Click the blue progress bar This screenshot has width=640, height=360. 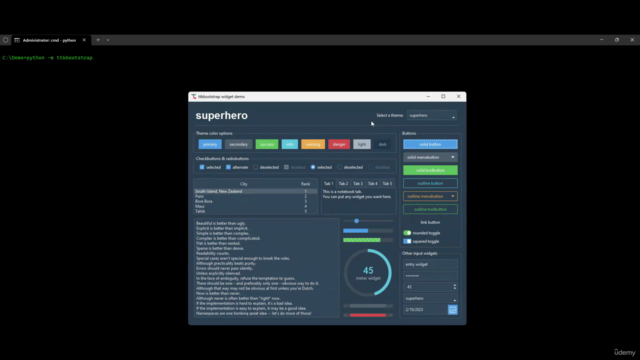click(x=368, y=231)
